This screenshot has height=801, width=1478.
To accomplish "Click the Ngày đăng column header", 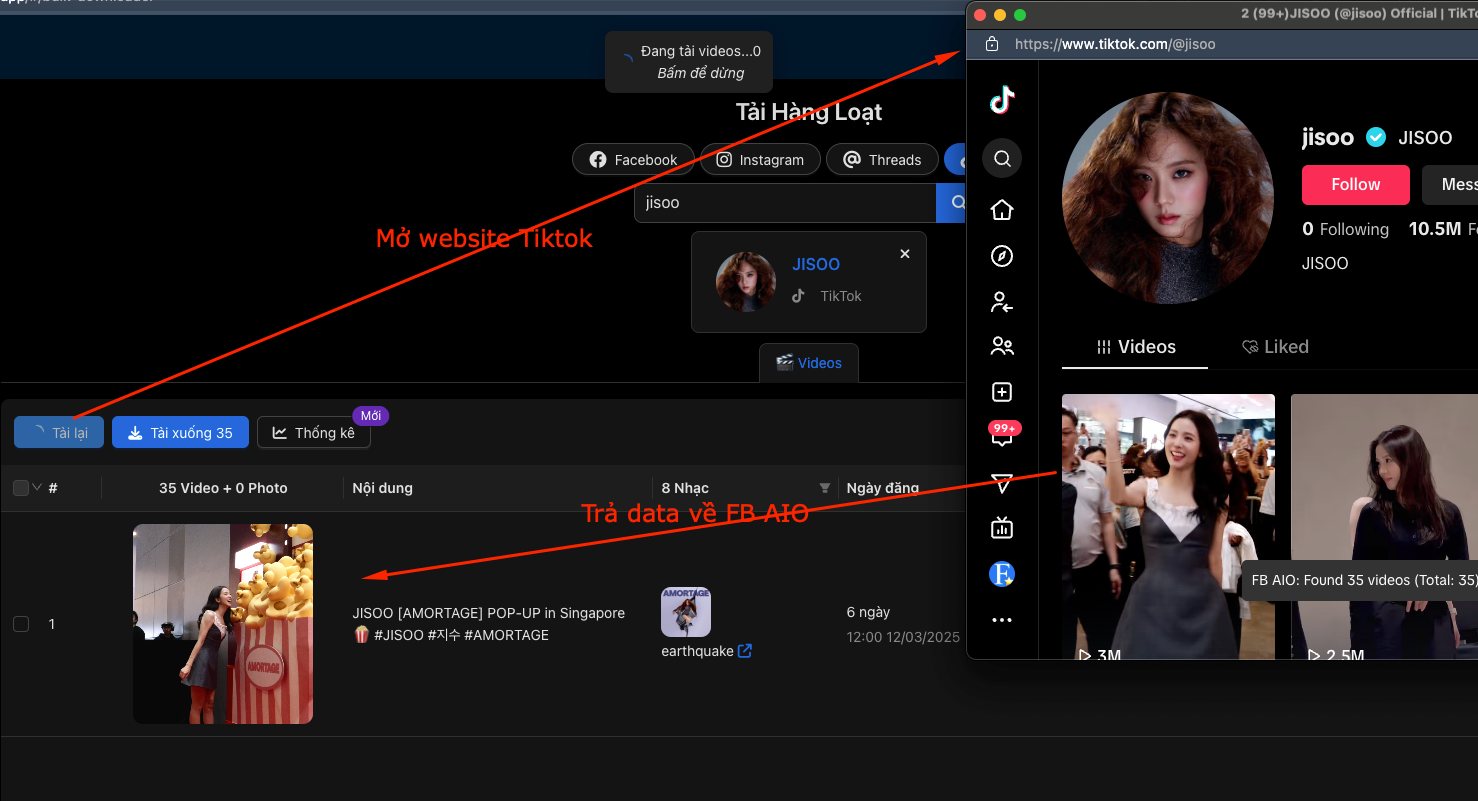I will [882, 488].
